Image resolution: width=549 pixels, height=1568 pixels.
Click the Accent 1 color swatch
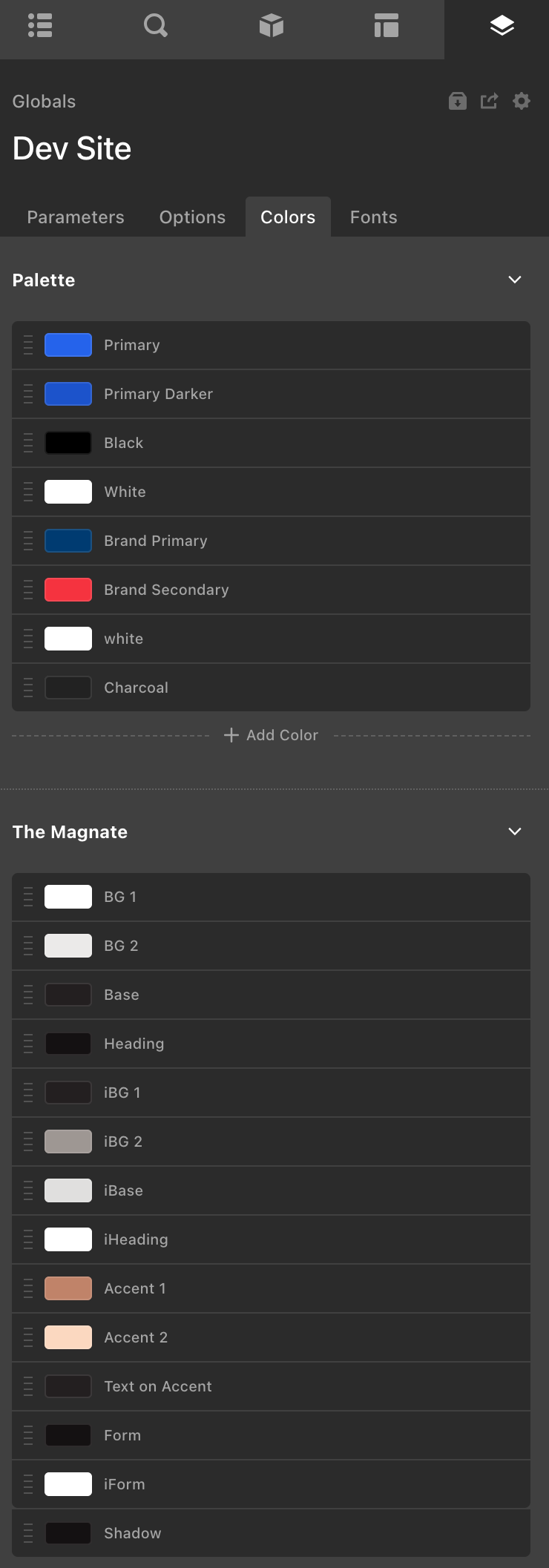[68, 1288]
